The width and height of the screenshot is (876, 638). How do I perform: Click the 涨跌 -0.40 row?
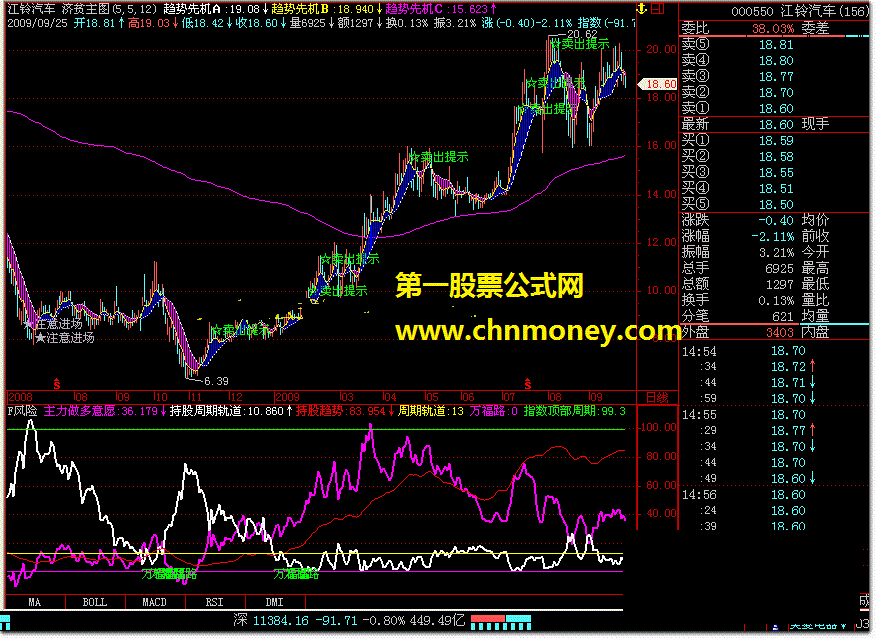click(737, 221)
